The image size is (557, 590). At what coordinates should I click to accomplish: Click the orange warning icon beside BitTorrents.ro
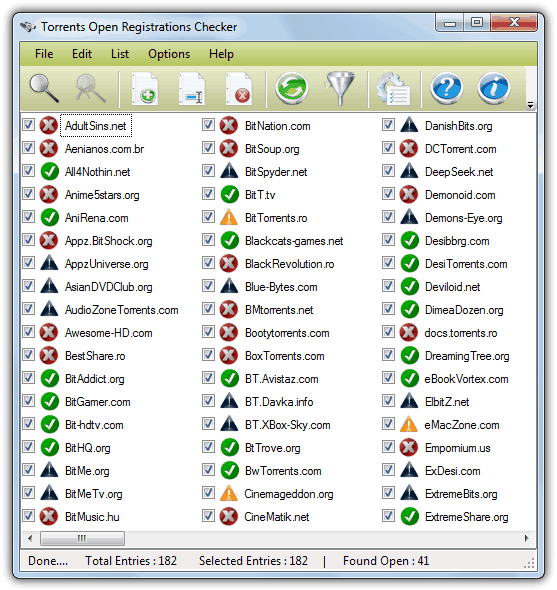tap(229, 217)
